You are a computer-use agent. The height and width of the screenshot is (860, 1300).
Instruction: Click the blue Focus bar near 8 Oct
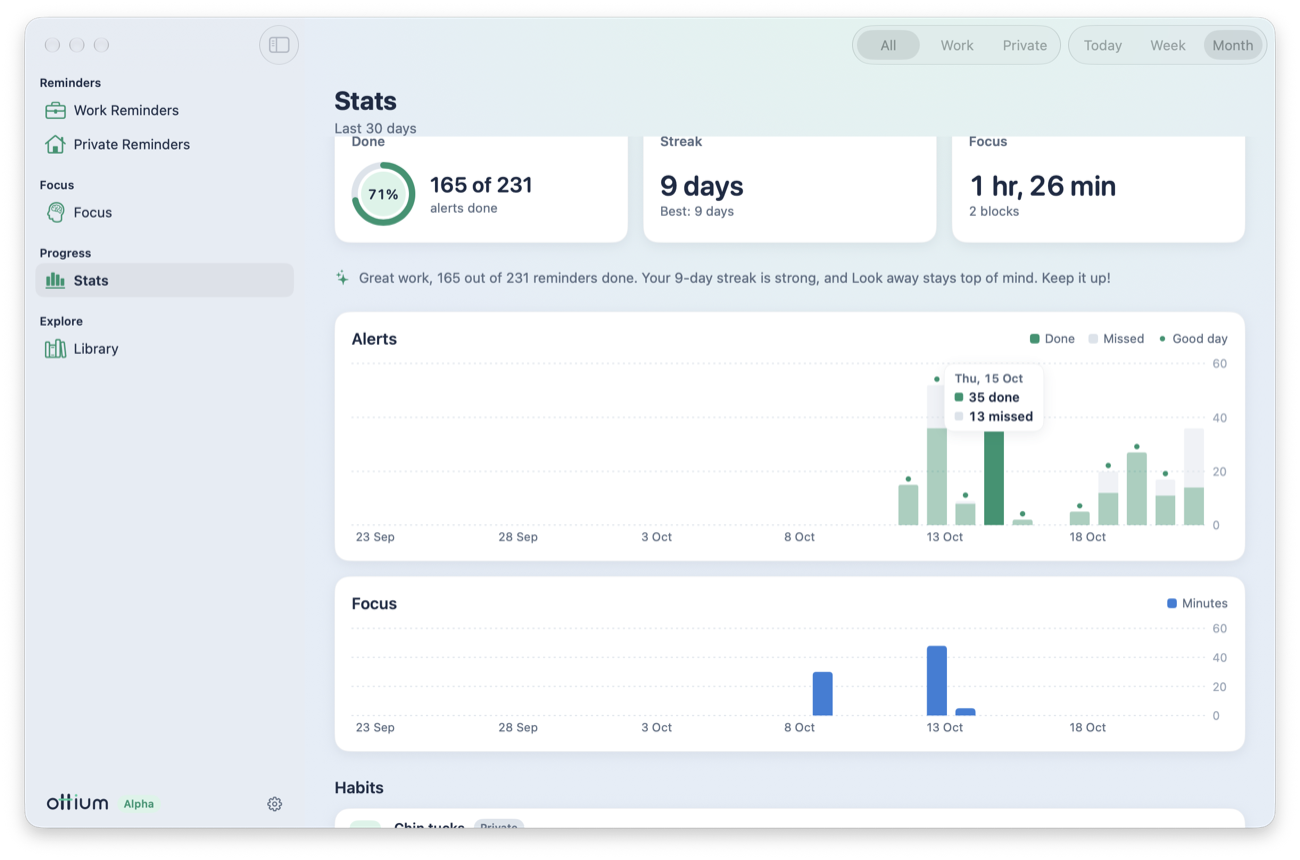[823, 694]
